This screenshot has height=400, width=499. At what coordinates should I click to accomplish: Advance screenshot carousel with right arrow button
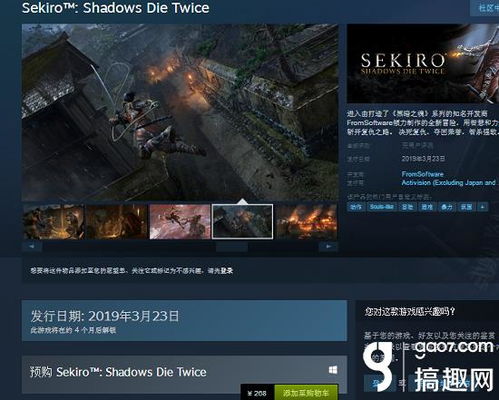[328, 247]
